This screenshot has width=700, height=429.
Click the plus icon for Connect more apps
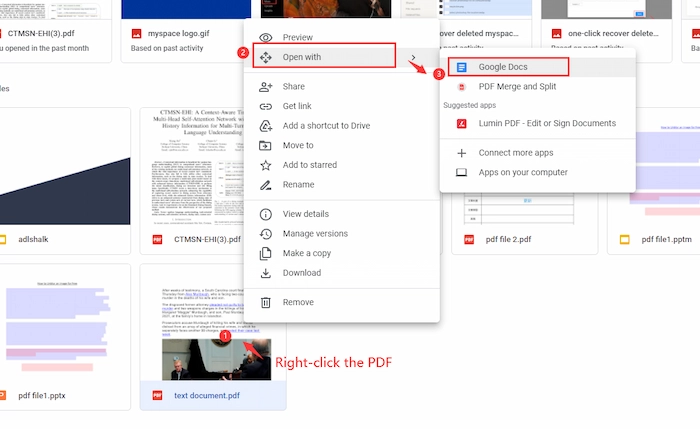click(x=462, y=153)
